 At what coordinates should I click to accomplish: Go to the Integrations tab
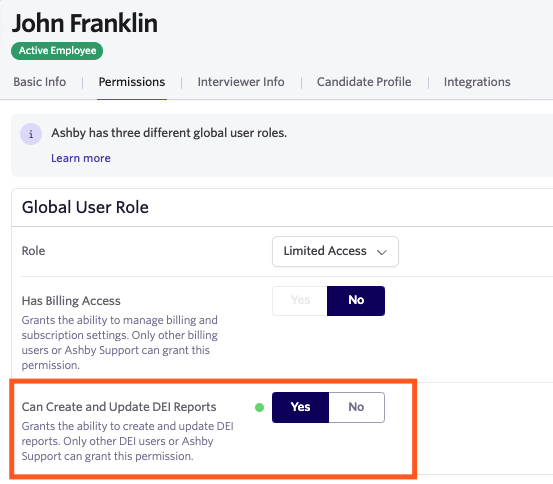477,82
